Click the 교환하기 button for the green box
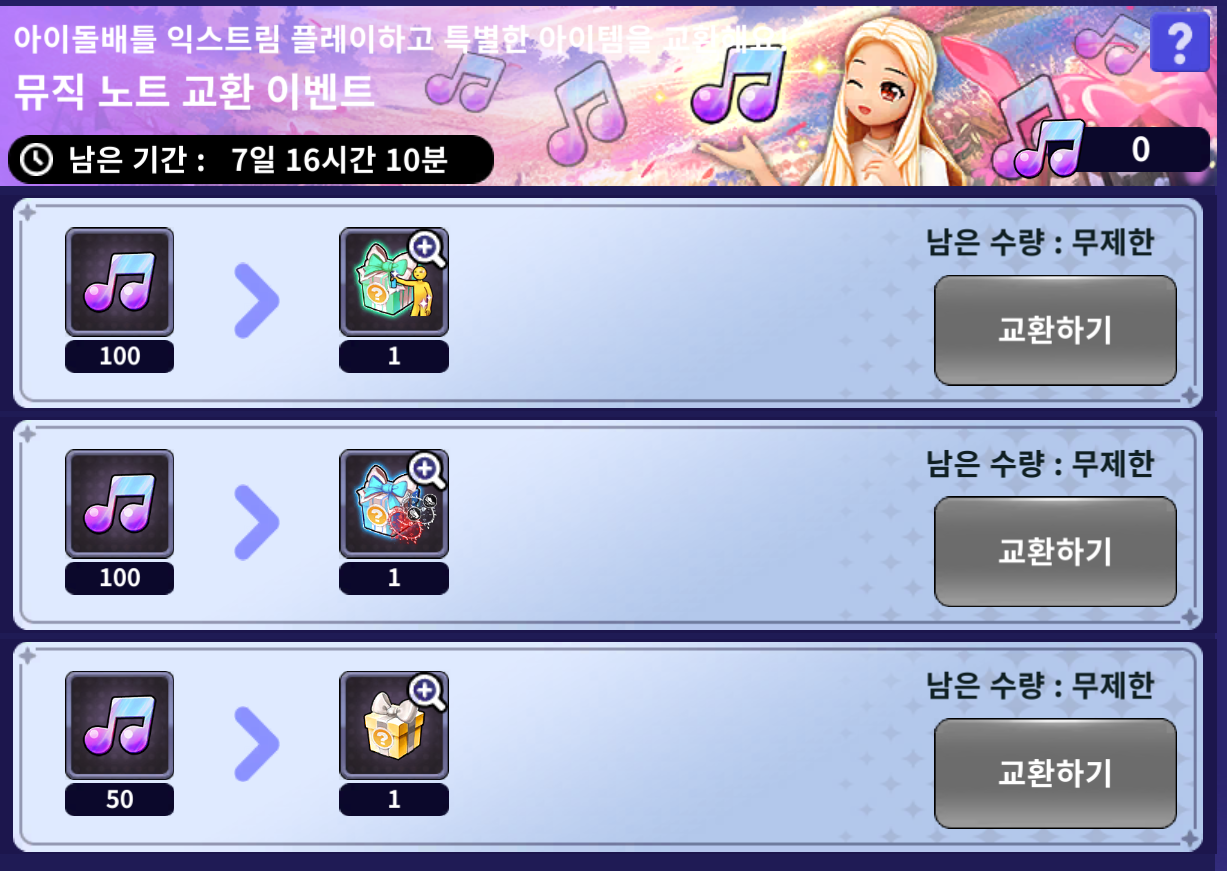Screen dimensions: 1227x871 click(1055, 330)
